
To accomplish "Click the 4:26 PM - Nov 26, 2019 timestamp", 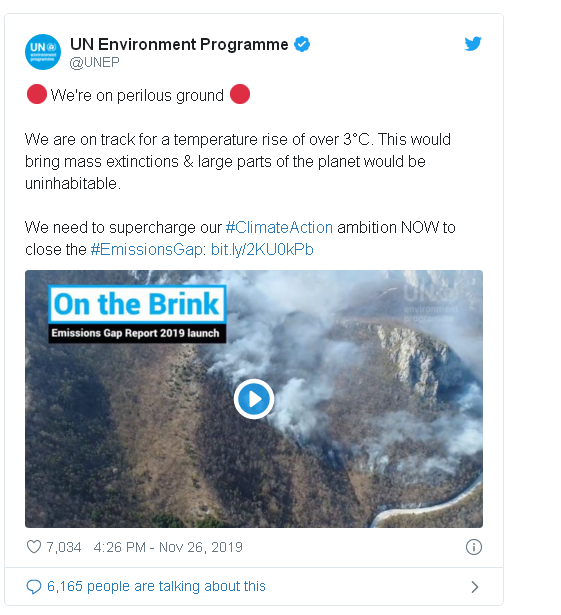I will [x=168, y=547].
